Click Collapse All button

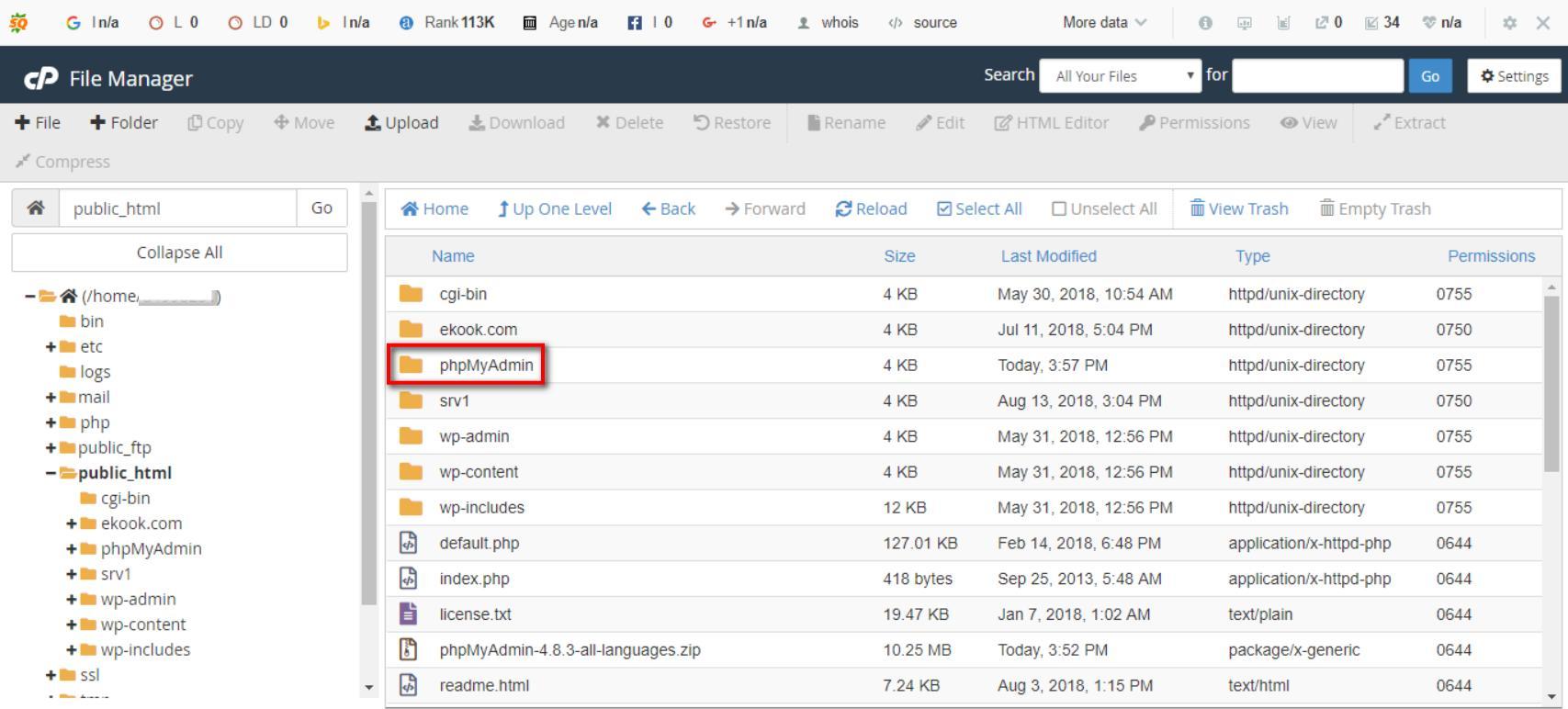[x=179, y=253]
